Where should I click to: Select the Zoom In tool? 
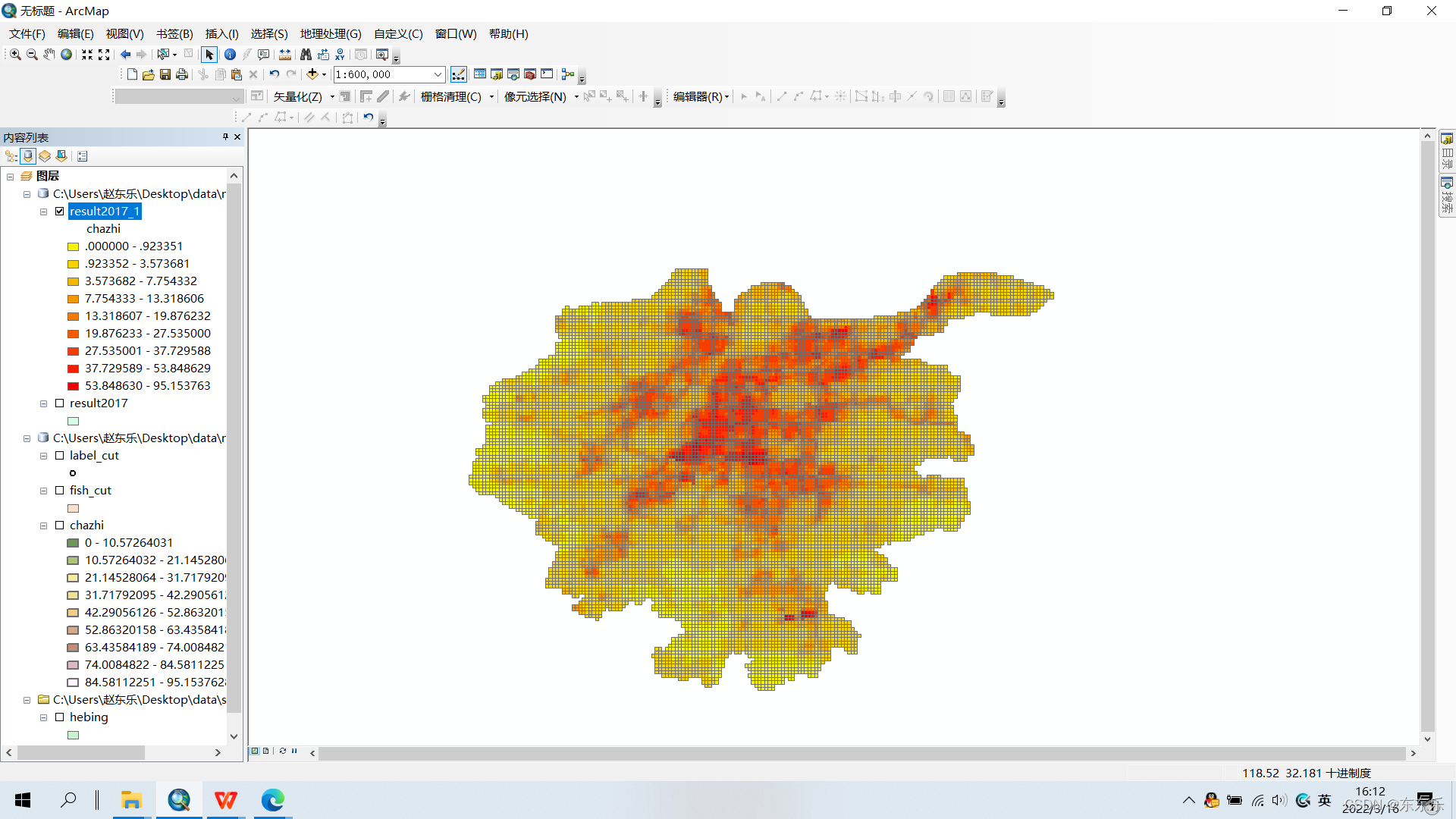point(15,55)
